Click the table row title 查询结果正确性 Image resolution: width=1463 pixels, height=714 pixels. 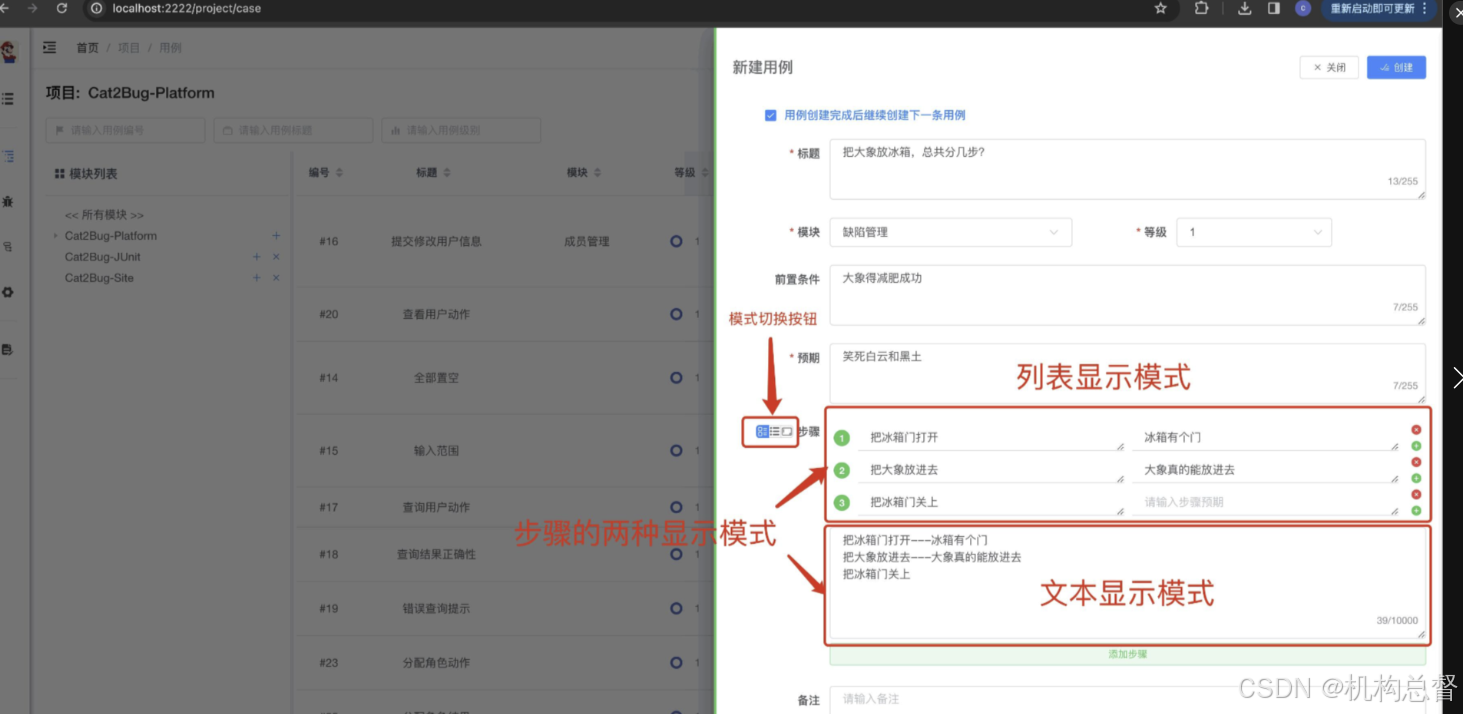tap(436, 554)
